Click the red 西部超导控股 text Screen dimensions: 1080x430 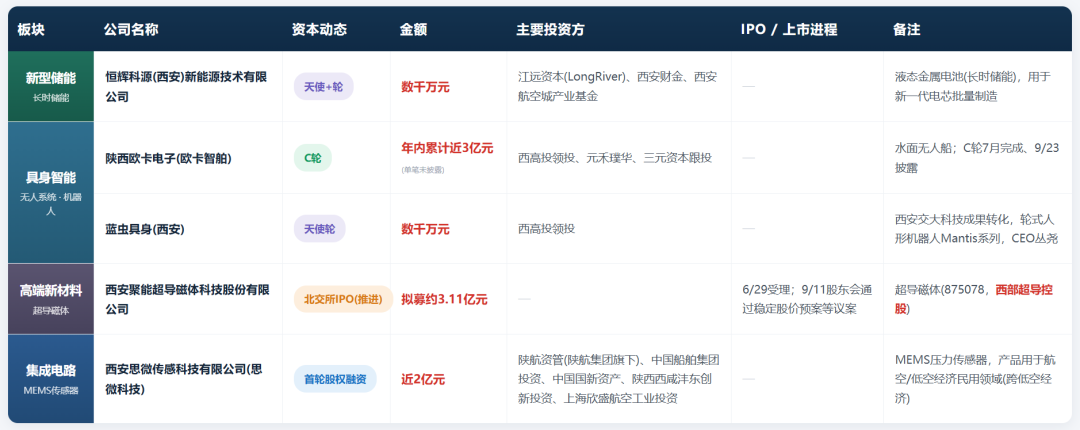pos(974,299)
